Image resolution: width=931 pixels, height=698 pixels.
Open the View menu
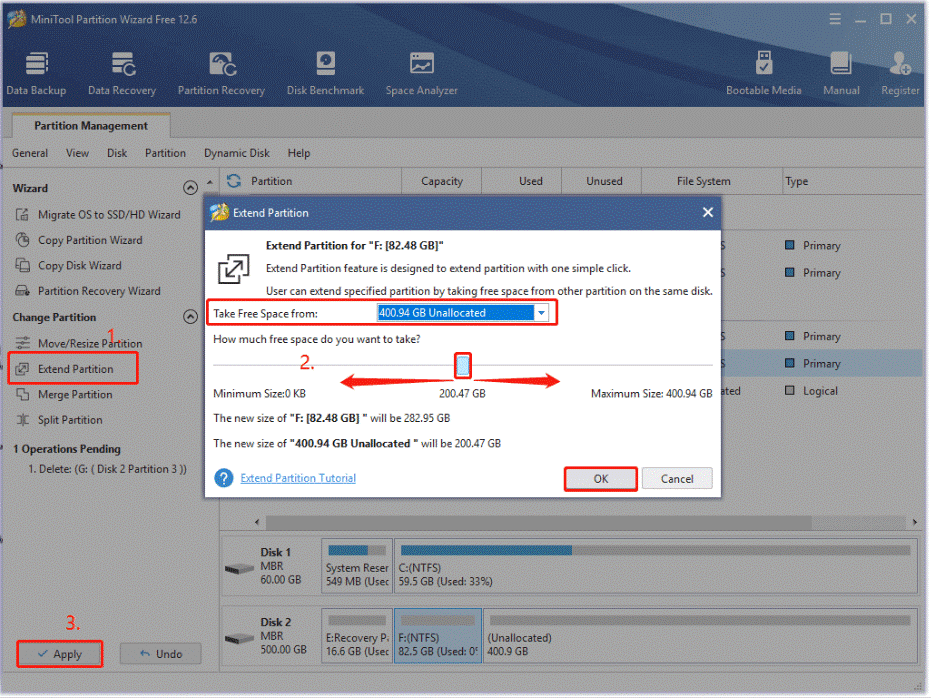(x=77, y=153)
